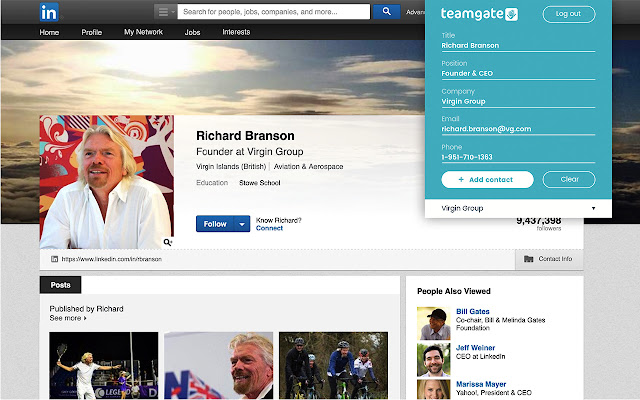Image resolution: width=640 pixels, height=400 pixels.
Task: Open Bill Gates profile link
Action: click(473, 311)
